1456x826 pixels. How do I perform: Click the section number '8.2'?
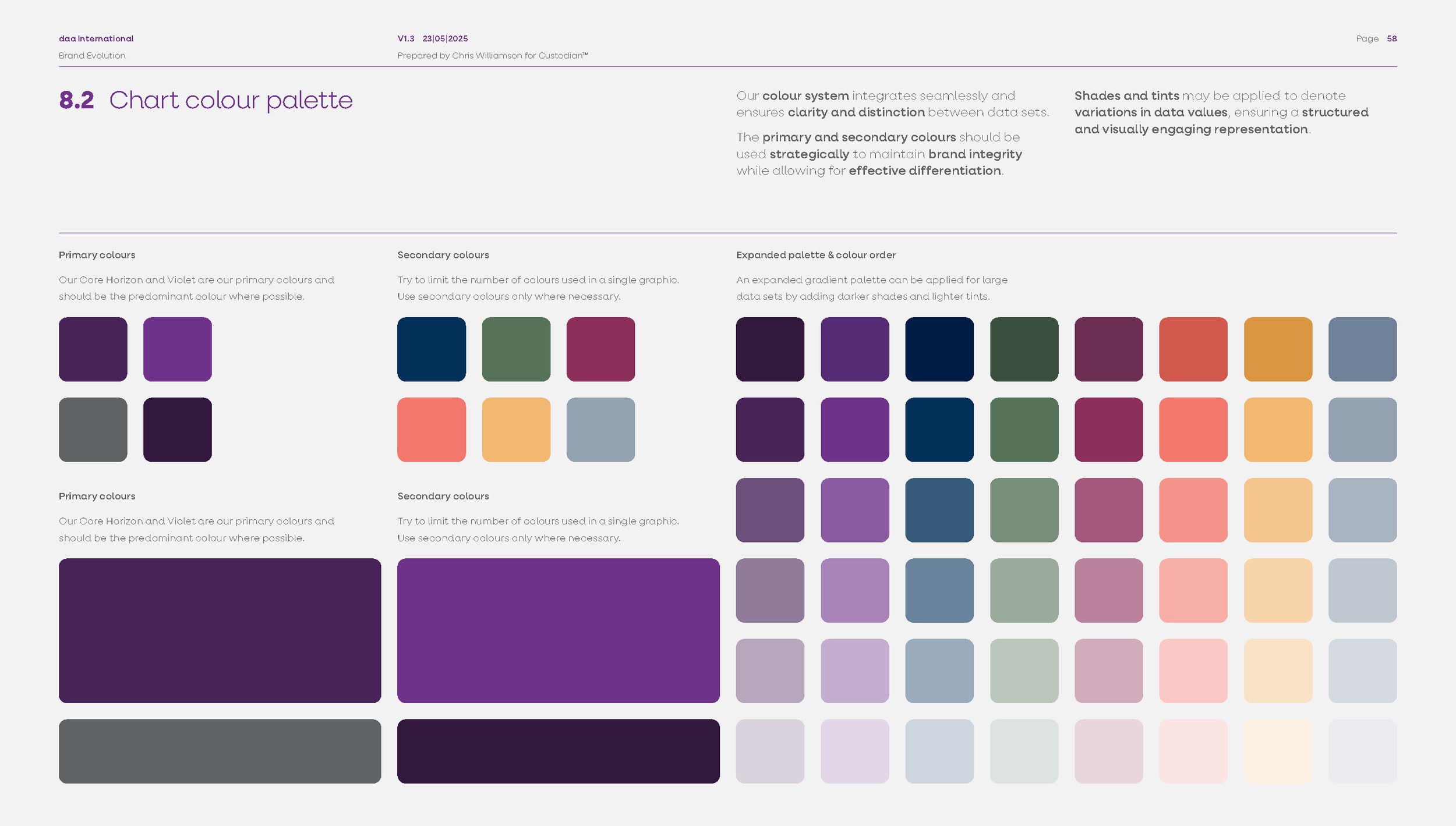point(76,100)
